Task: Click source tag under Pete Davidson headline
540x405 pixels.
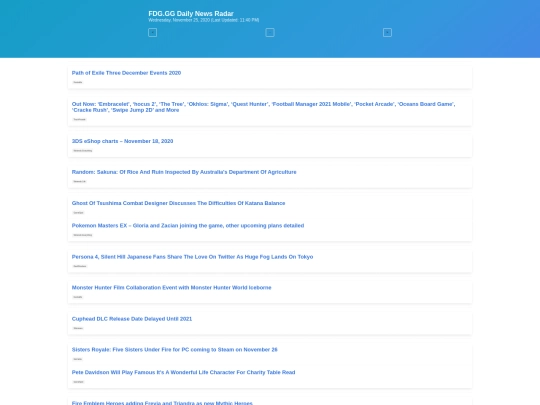Action: coord(79,382)
